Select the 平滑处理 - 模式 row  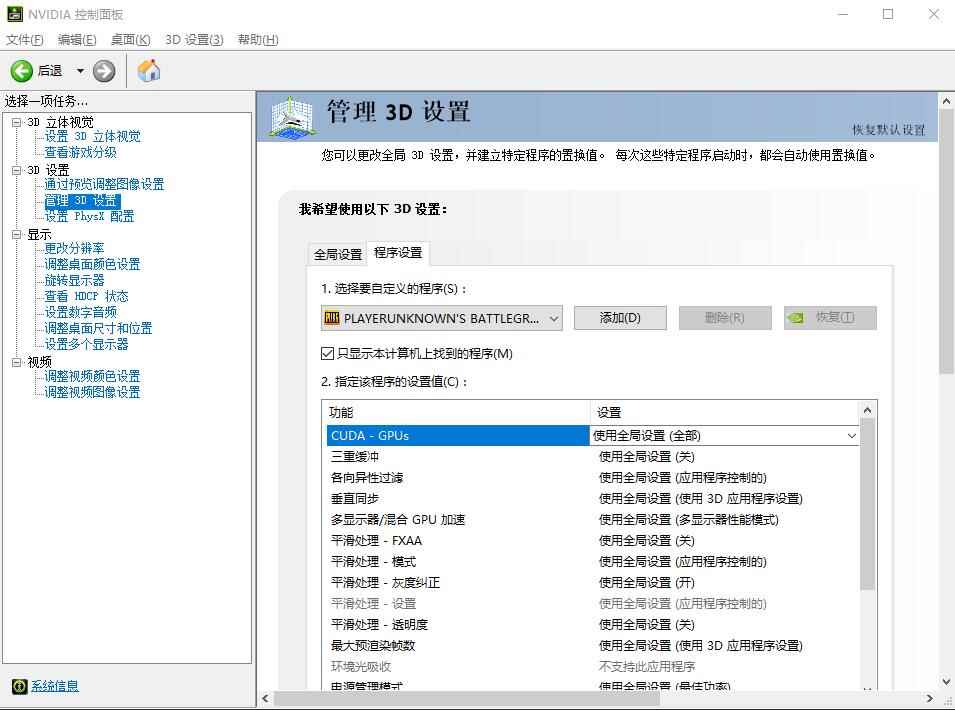[593, 562]
